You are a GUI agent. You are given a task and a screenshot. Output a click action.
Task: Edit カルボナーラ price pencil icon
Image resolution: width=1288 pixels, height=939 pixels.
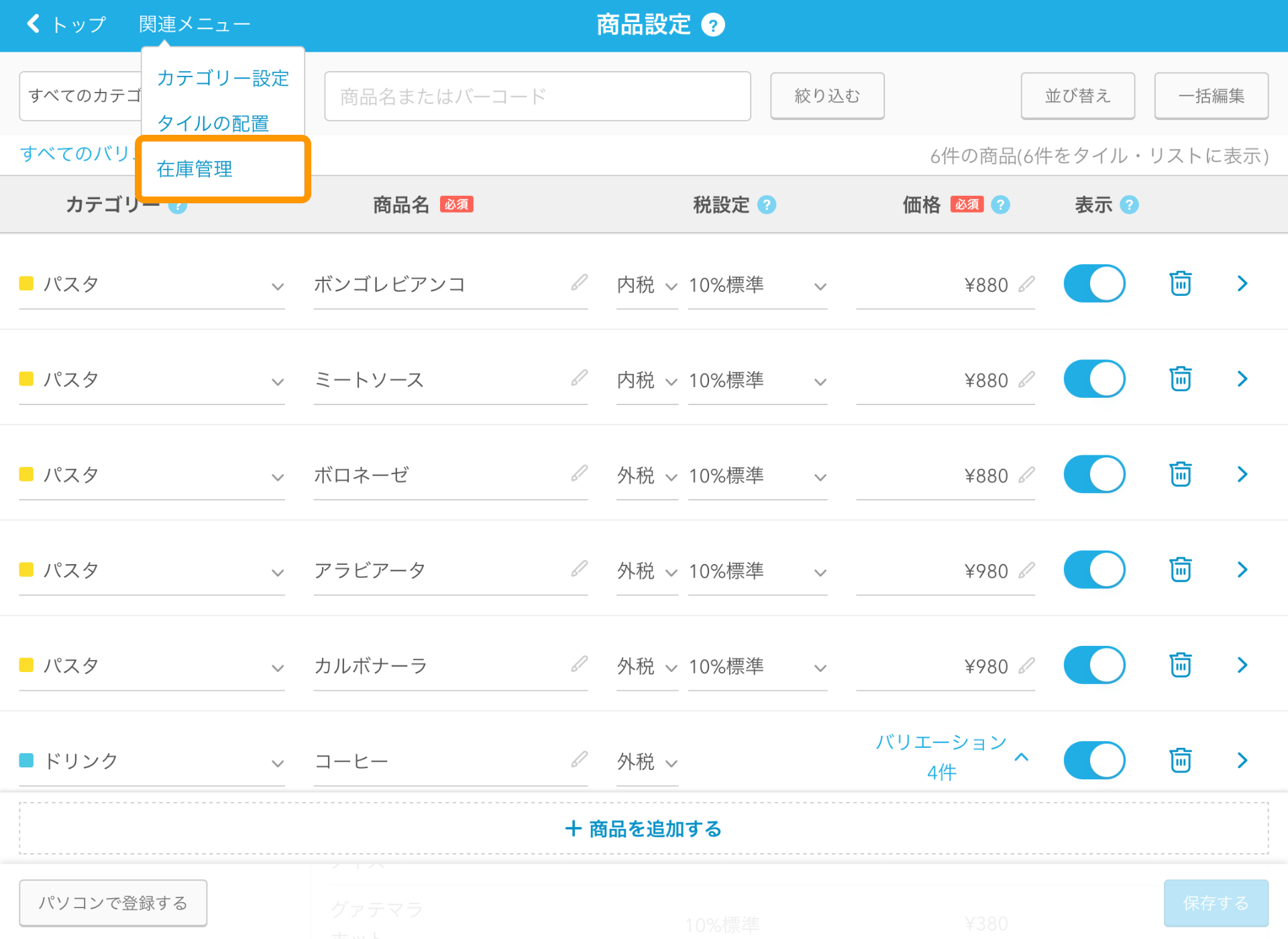tap(1026, 665)
